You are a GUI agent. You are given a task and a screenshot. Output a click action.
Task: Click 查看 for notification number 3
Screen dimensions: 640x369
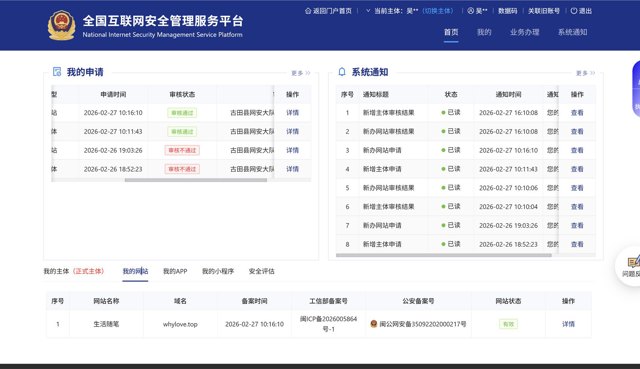pyautogui.click(x=577, y=150)
